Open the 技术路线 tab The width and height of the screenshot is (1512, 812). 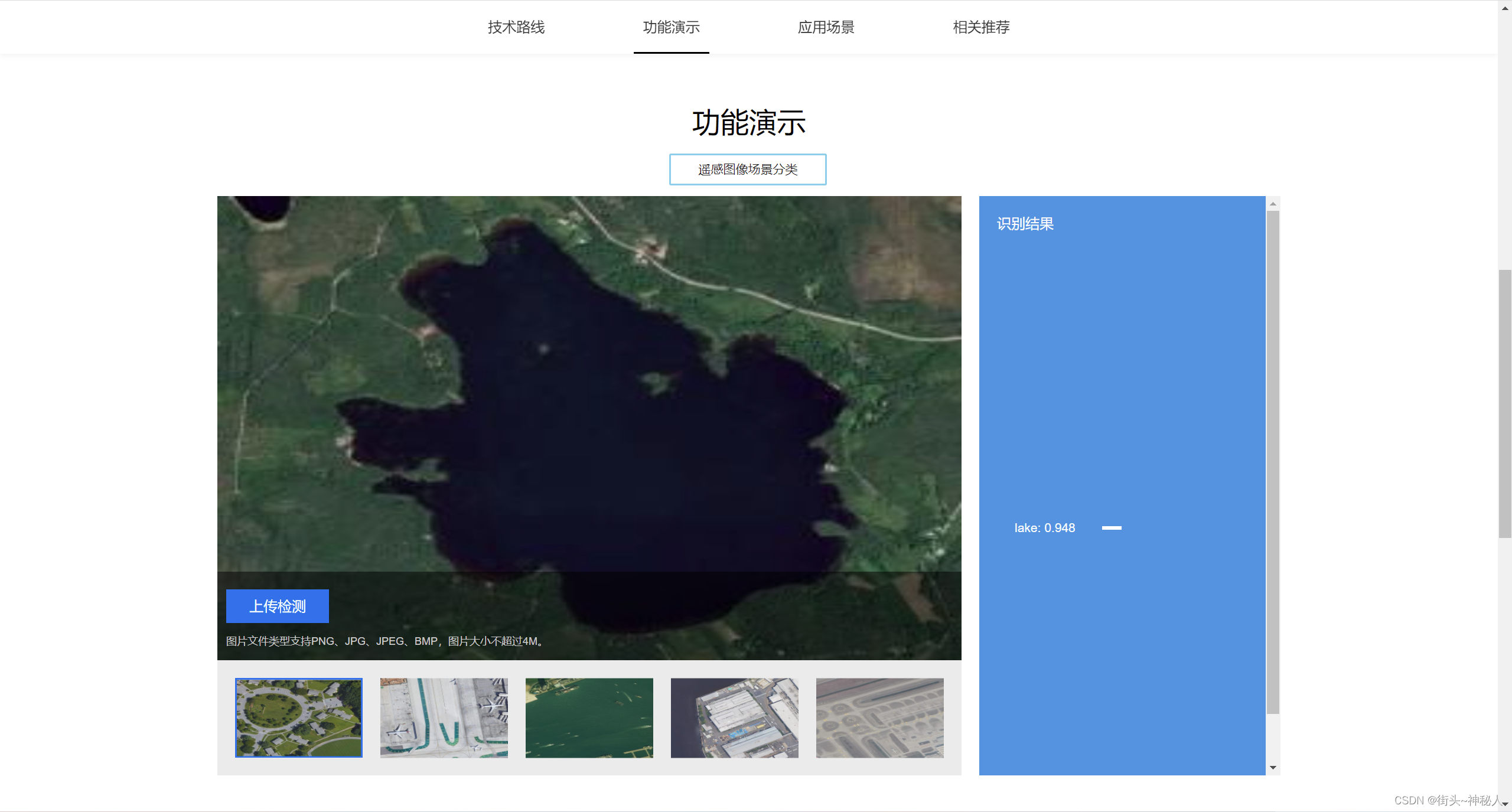(516, 27)
